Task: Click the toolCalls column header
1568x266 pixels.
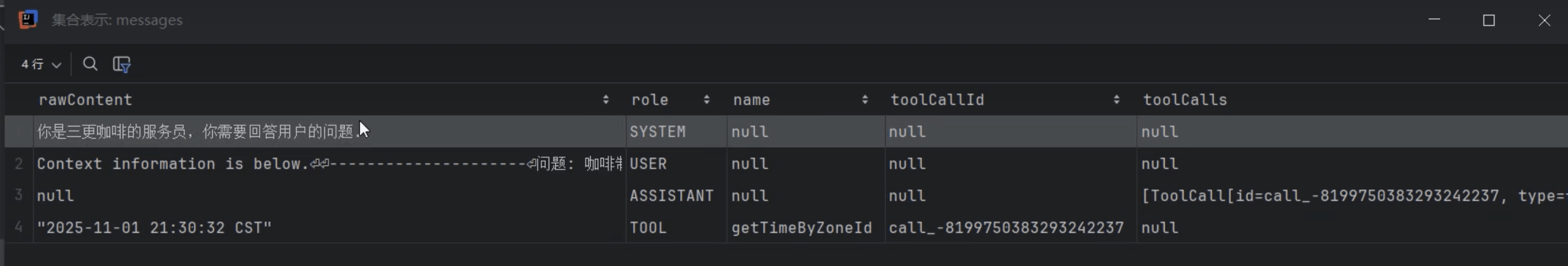Action: (1185, 99)
